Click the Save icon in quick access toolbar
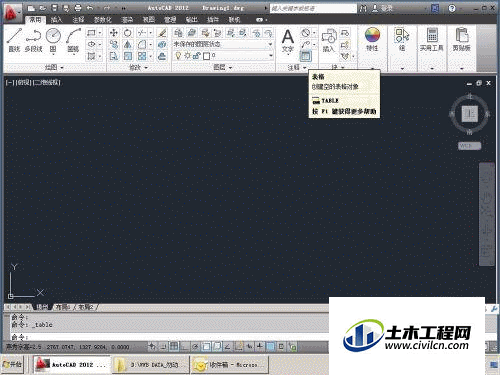The height and width of the screenshot is (375, 500). [x=54, y=8]
